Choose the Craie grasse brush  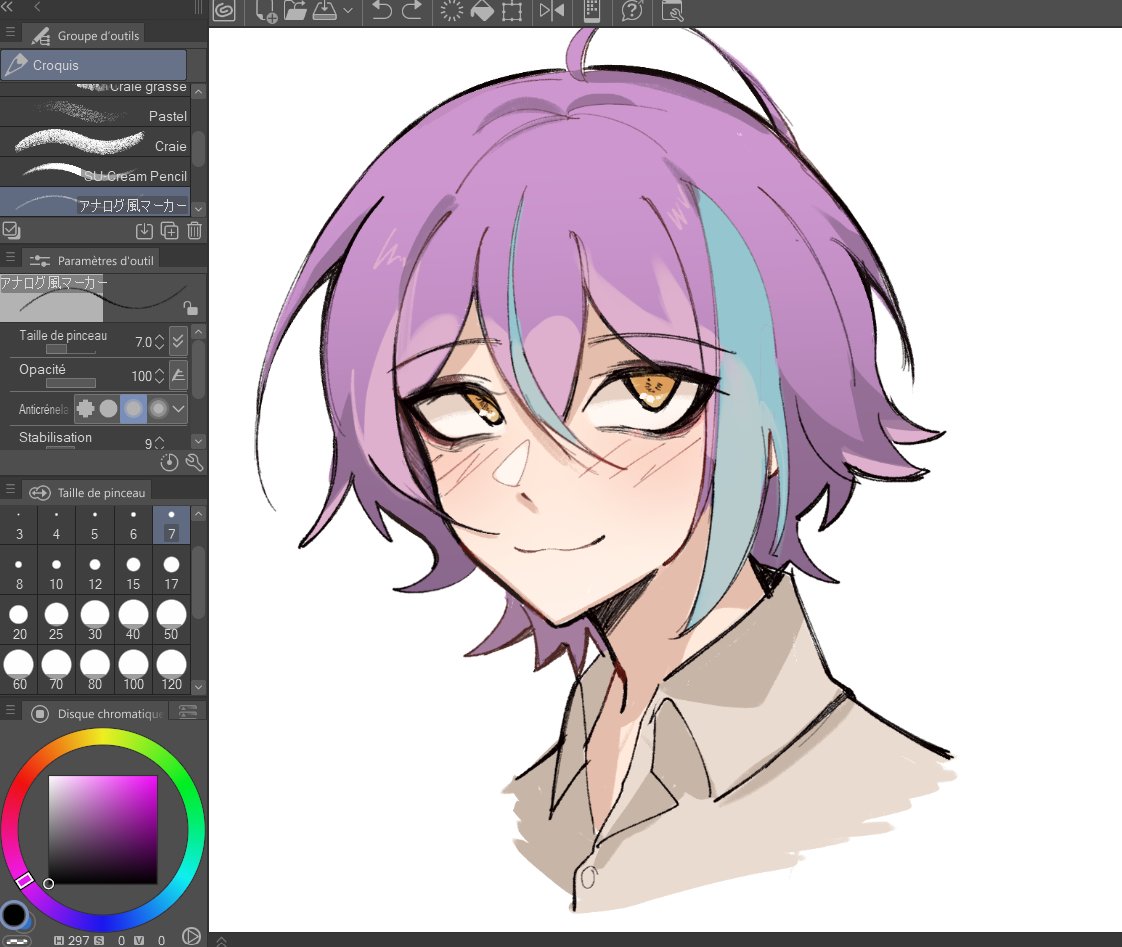pos(95,87)
